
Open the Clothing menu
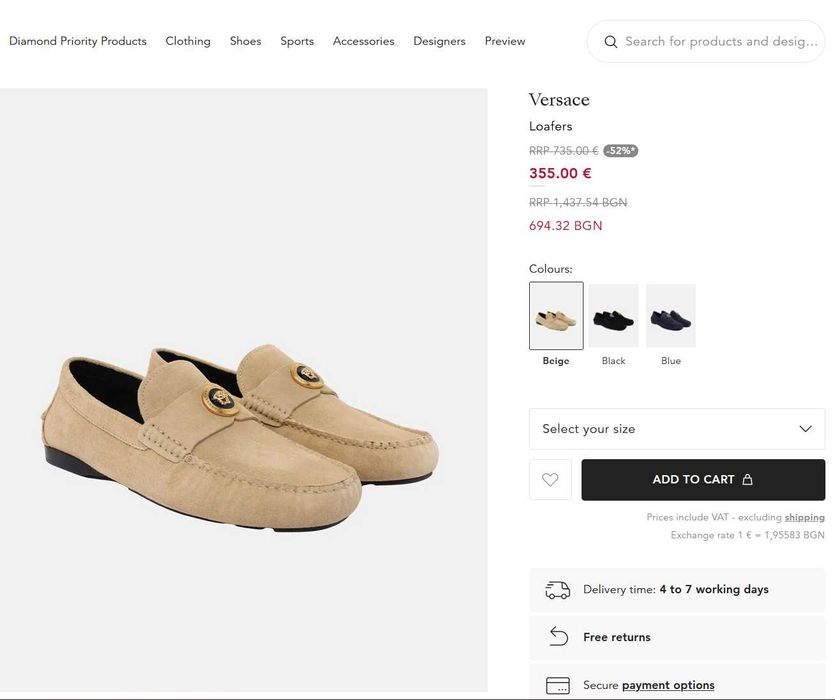coord(188,41)
